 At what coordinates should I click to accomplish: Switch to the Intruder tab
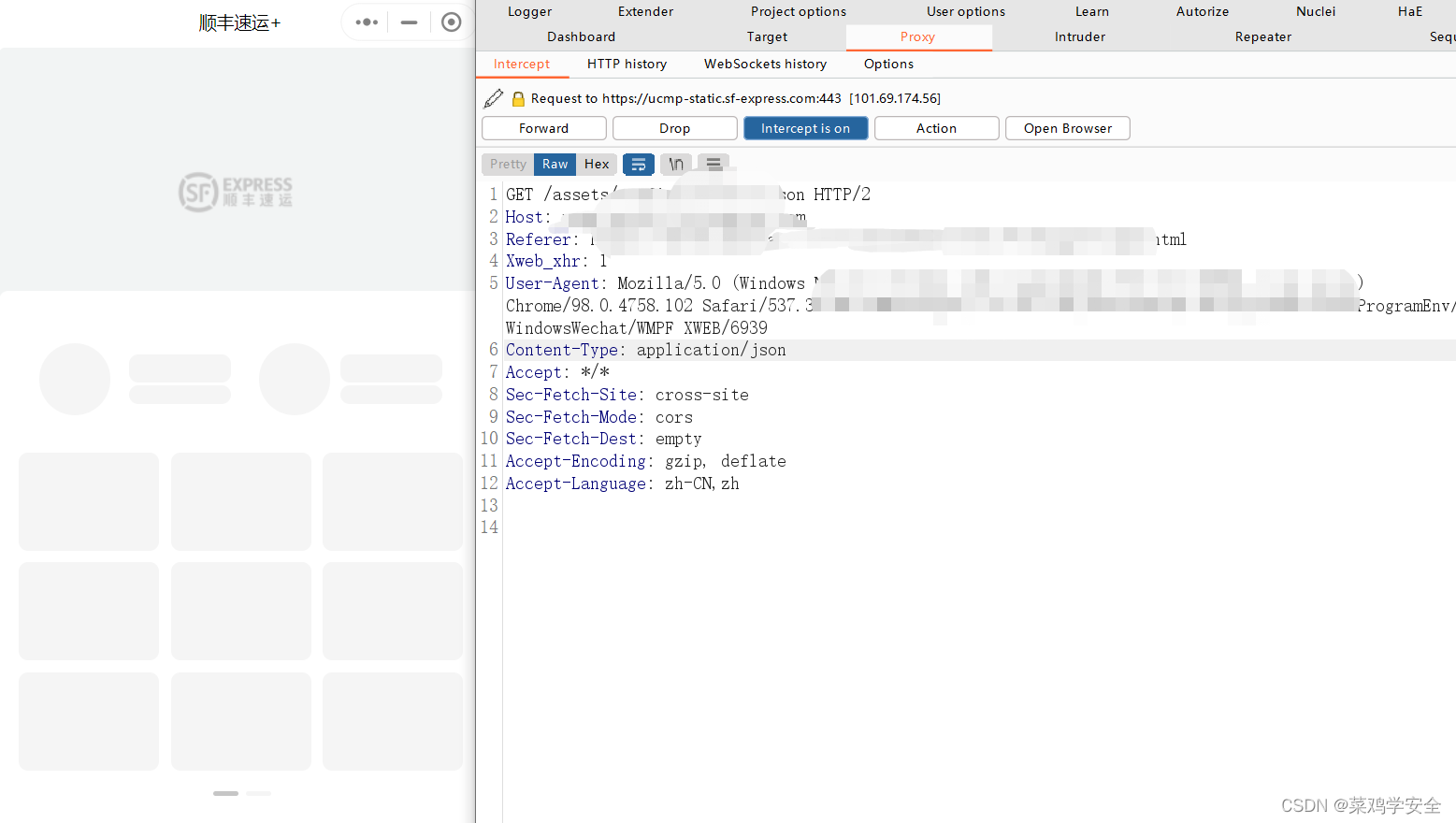[x=1080, y=36]
